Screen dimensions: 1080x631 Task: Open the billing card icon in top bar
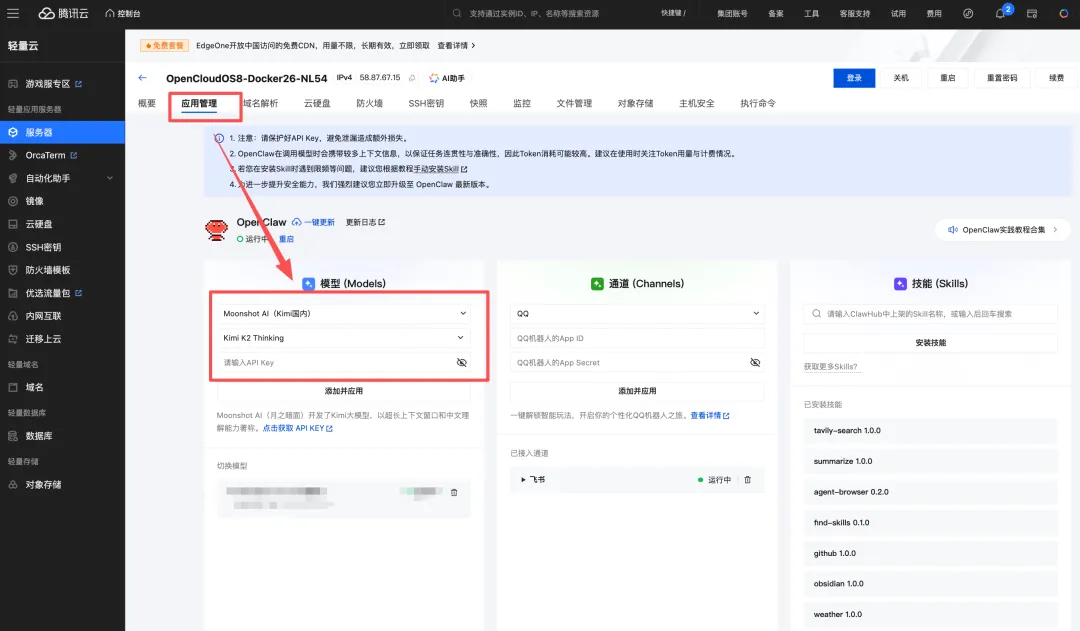(1032, 13)
